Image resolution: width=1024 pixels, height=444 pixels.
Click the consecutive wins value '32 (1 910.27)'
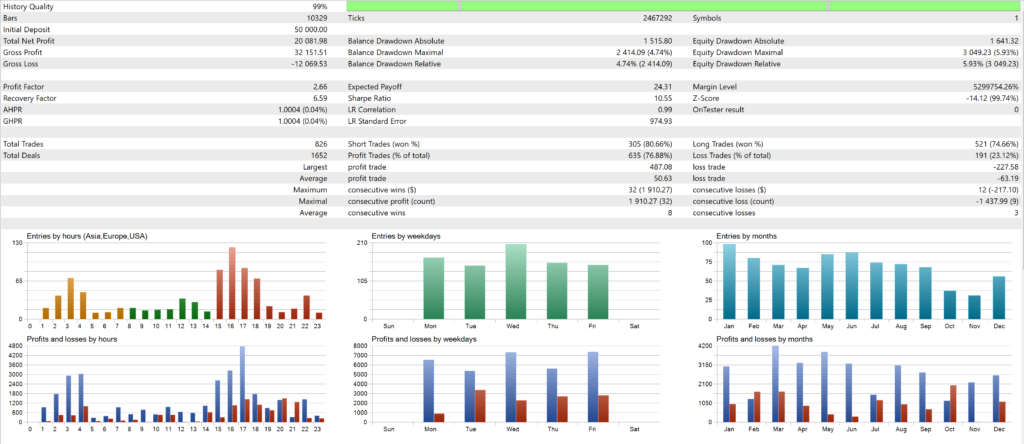point(650,190)
